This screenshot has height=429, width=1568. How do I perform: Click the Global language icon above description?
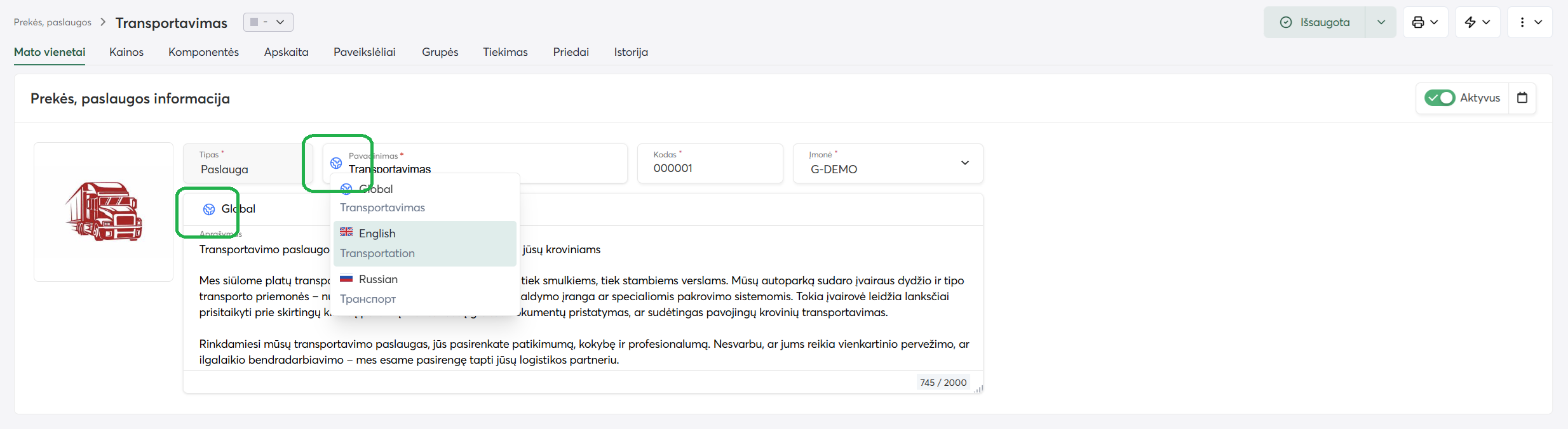point(209,209)
